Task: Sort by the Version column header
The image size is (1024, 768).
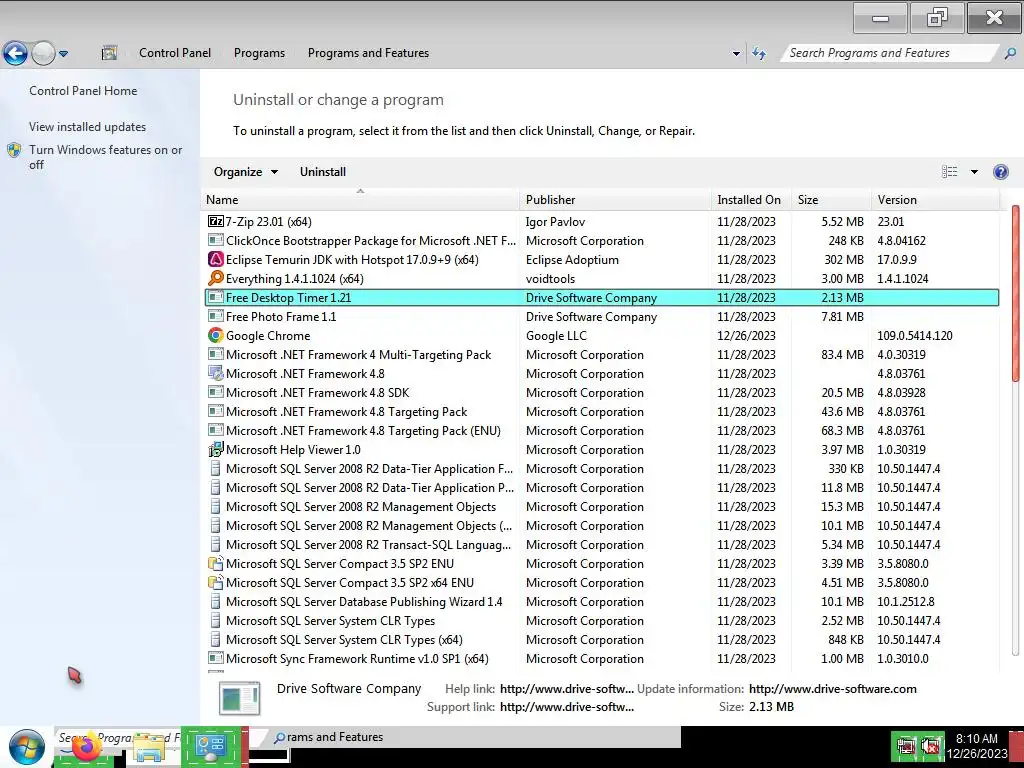Action: [x=935, y=200]
